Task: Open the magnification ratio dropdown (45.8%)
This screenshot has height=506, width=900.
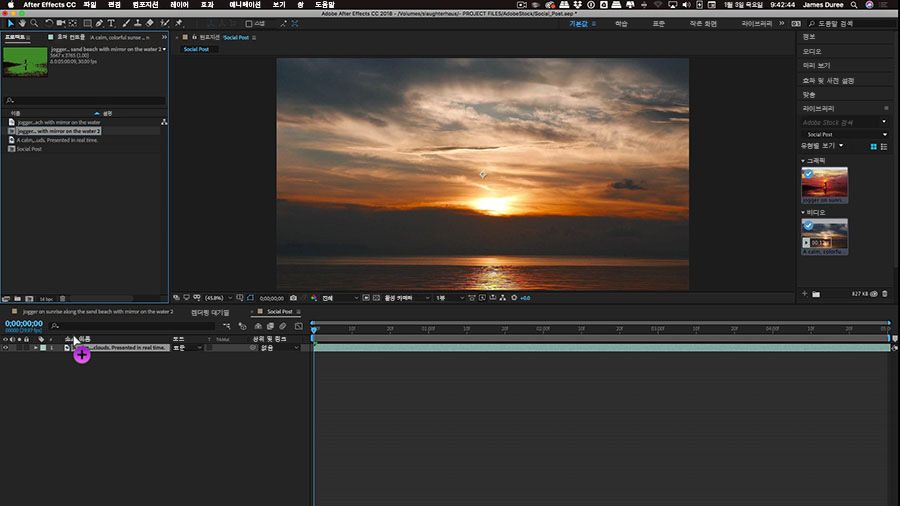Action: [219, 298]
